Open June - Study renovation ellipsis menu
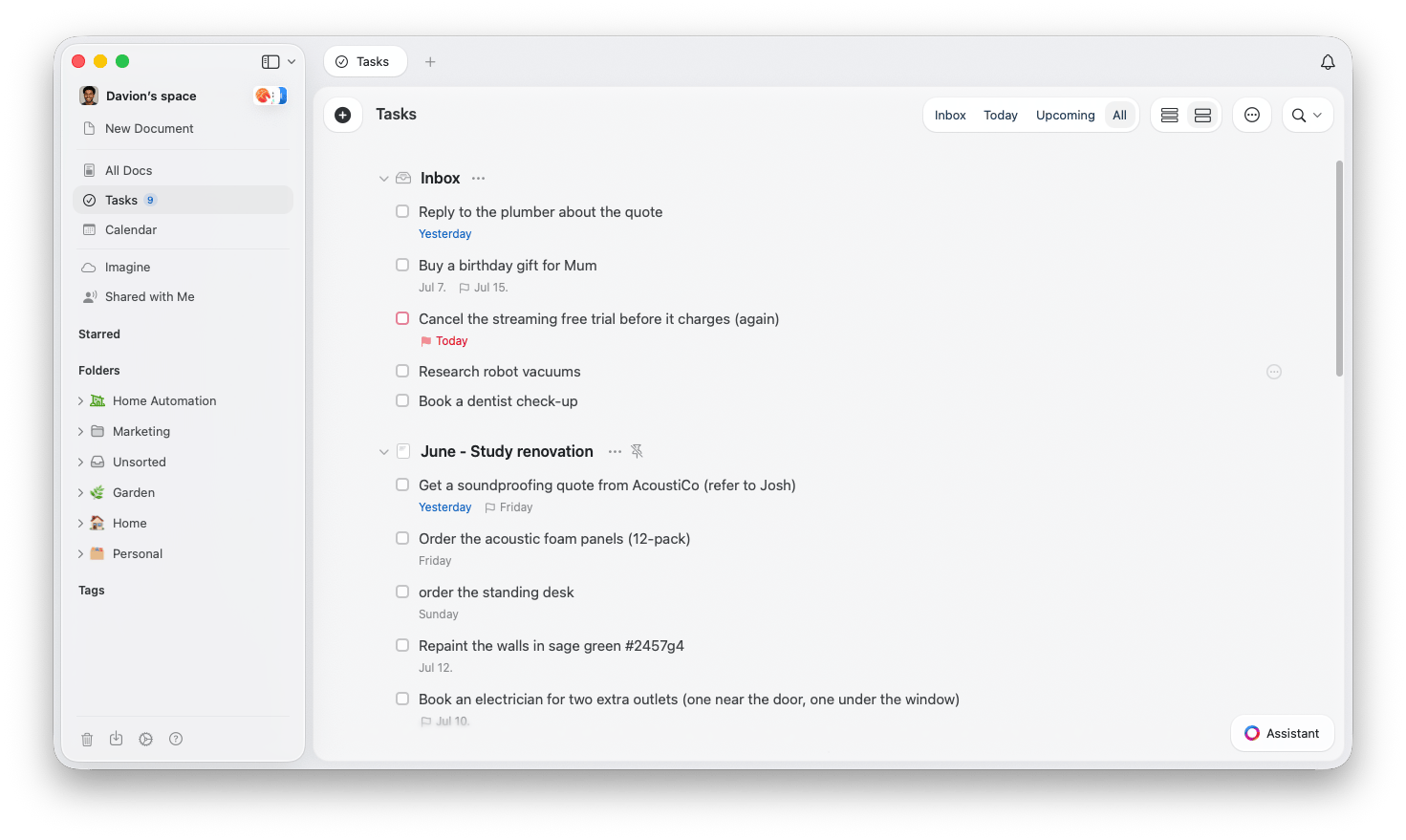Screen dimensions: 1406x840 tap(615, 451)
